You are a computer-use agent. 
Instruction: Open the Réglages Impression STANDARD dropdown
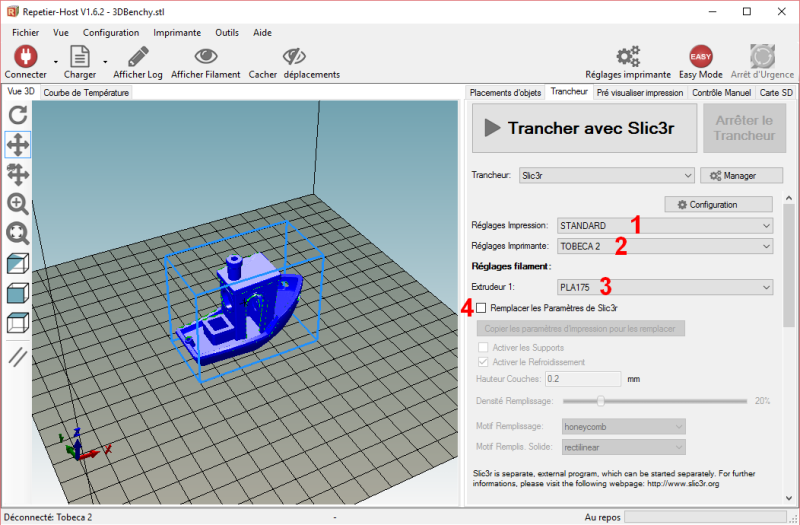point(665,225)
